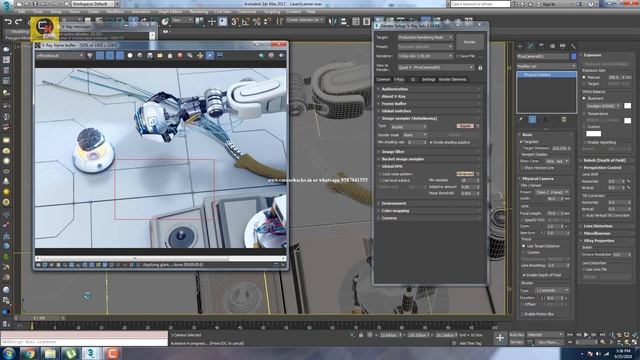
Task: Expand the Lens Distortion rollout
Action: click(606, 226)
